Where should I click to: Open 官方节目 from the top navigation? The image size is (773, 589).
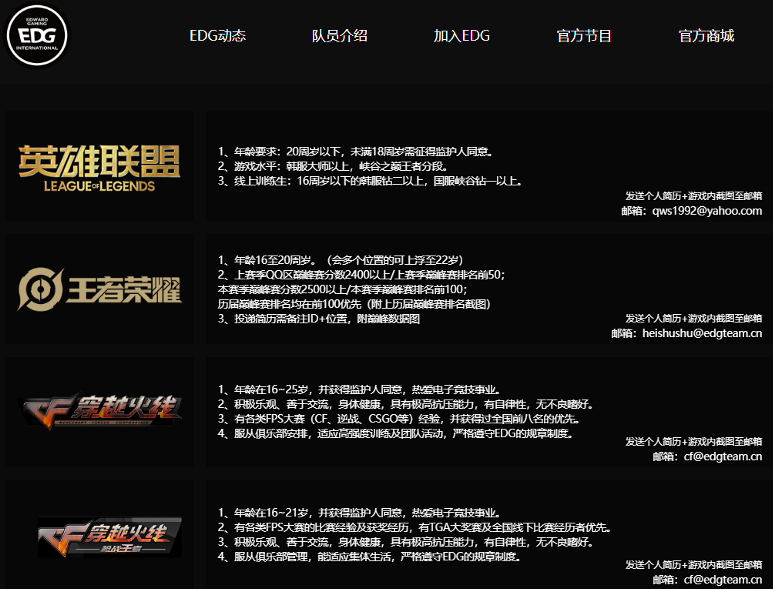(x=584, y=36)
